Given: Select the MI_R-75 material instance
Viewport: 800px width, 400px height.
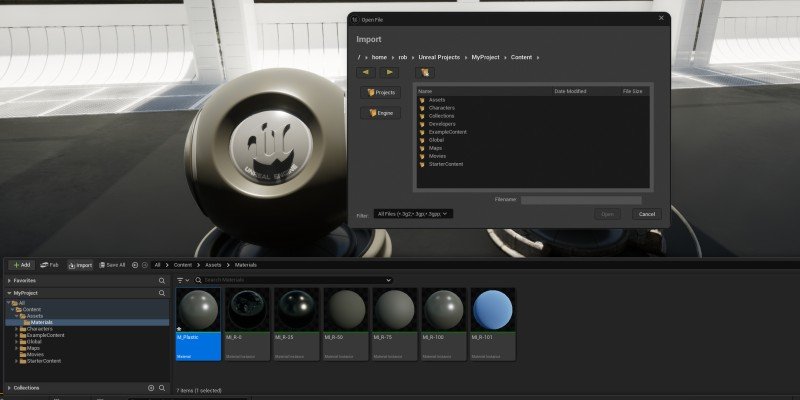Looking at the screenshot, I should point(394,324).
